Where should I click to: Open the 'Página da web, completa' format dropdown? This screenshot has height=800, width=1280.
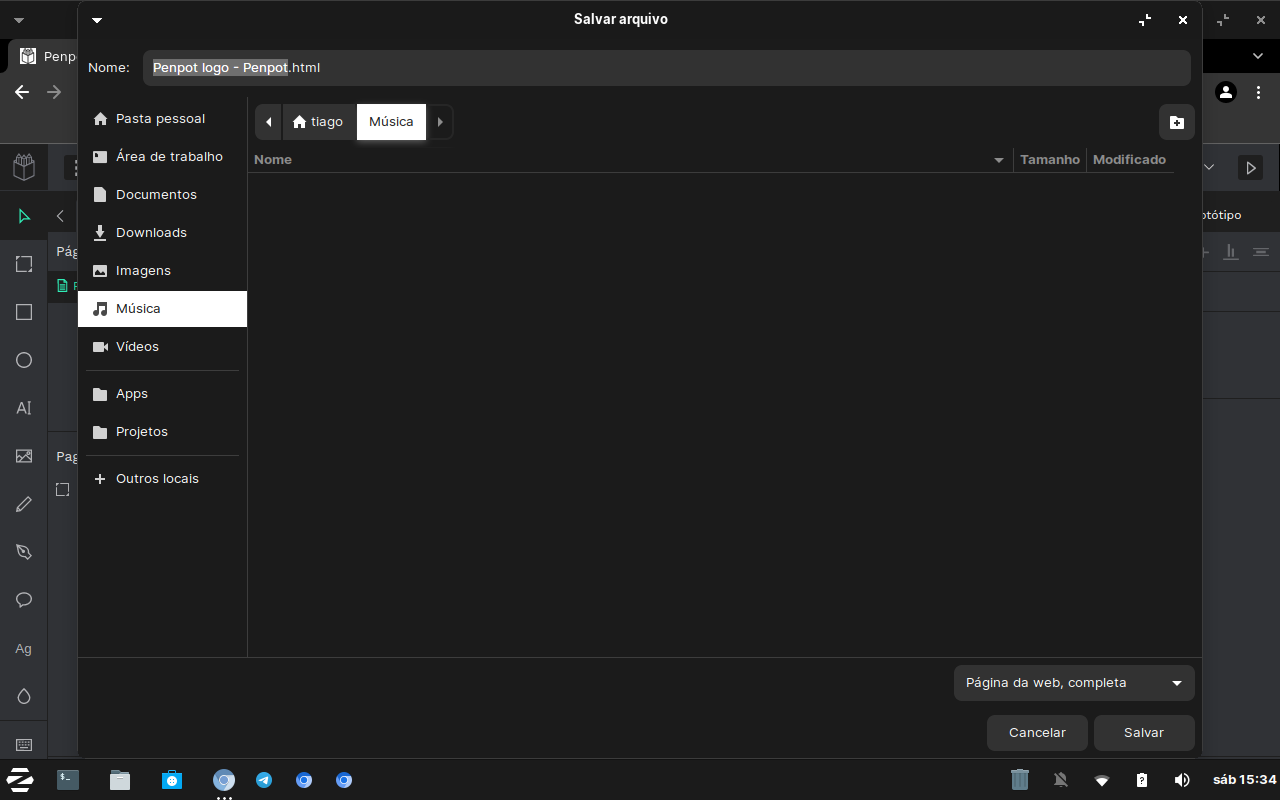[x=1074, y=682]
